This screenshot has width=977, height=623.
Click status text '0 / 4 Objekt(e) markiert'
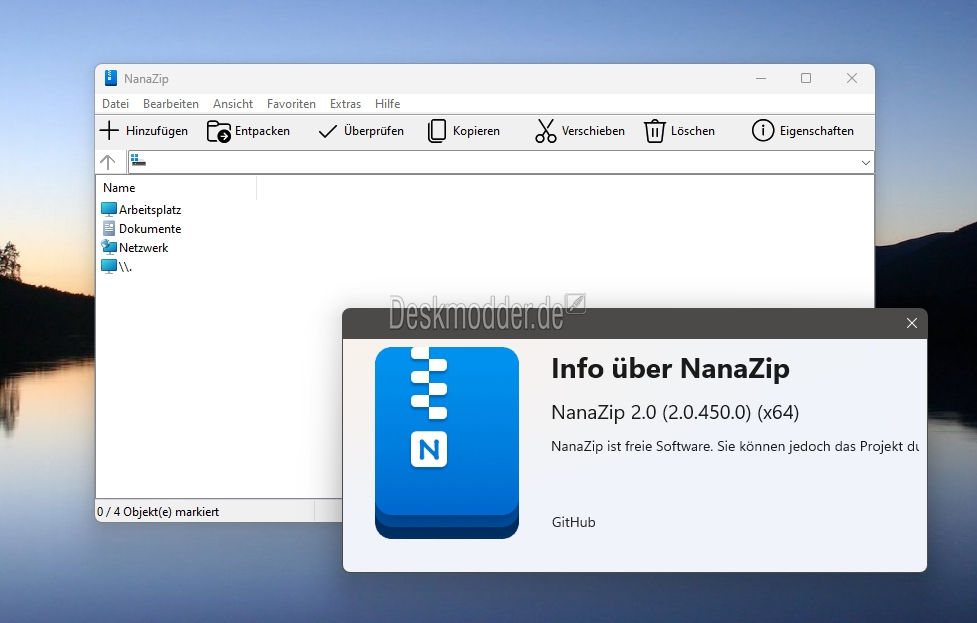(158, 512)
